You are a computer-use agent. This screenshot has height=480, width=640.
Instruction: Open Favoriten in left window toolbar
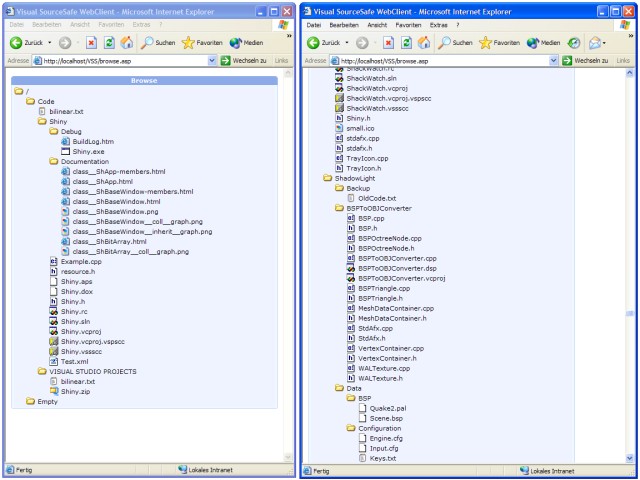tap(202, 42)
